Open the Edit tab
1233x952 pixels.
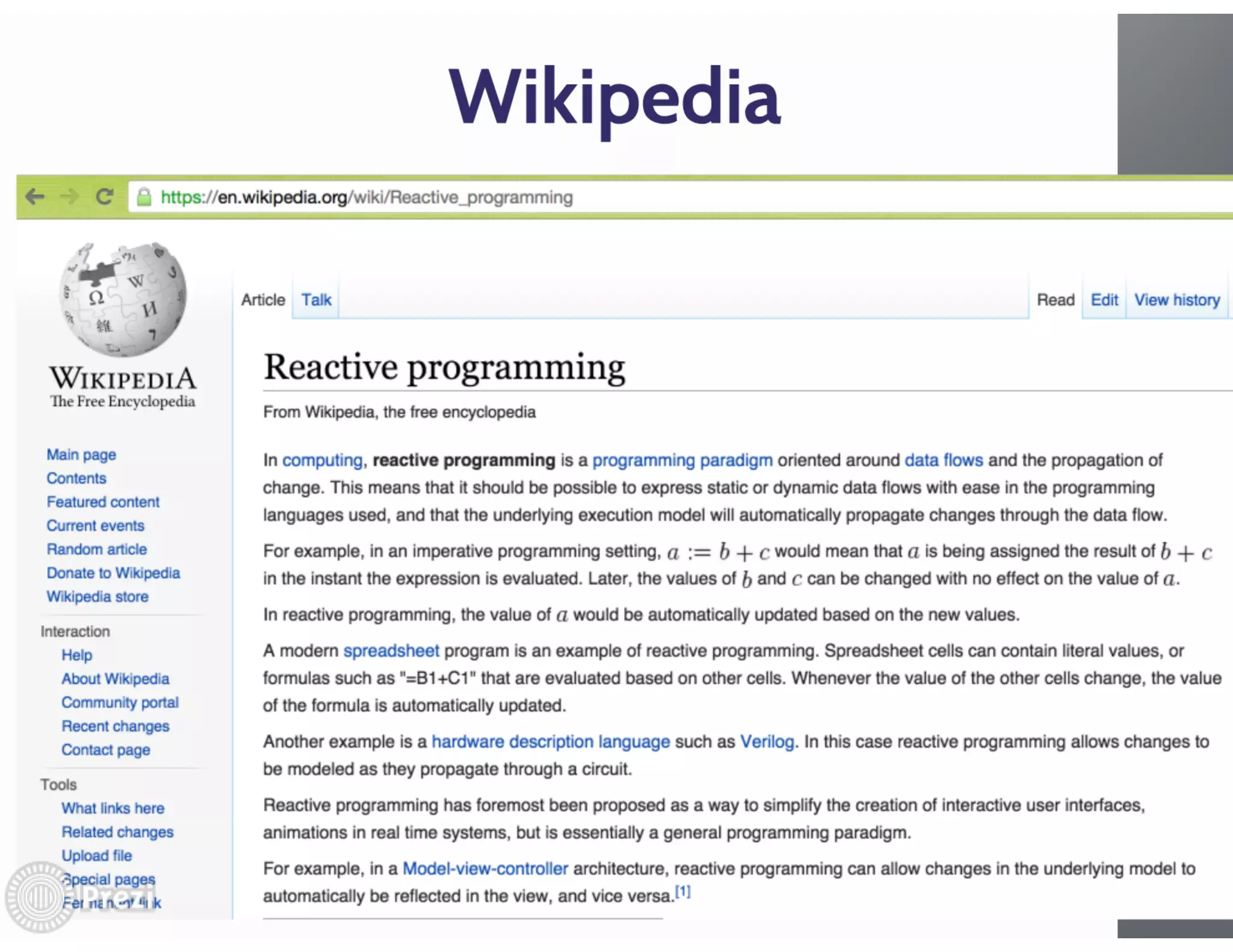point(1104,300)
